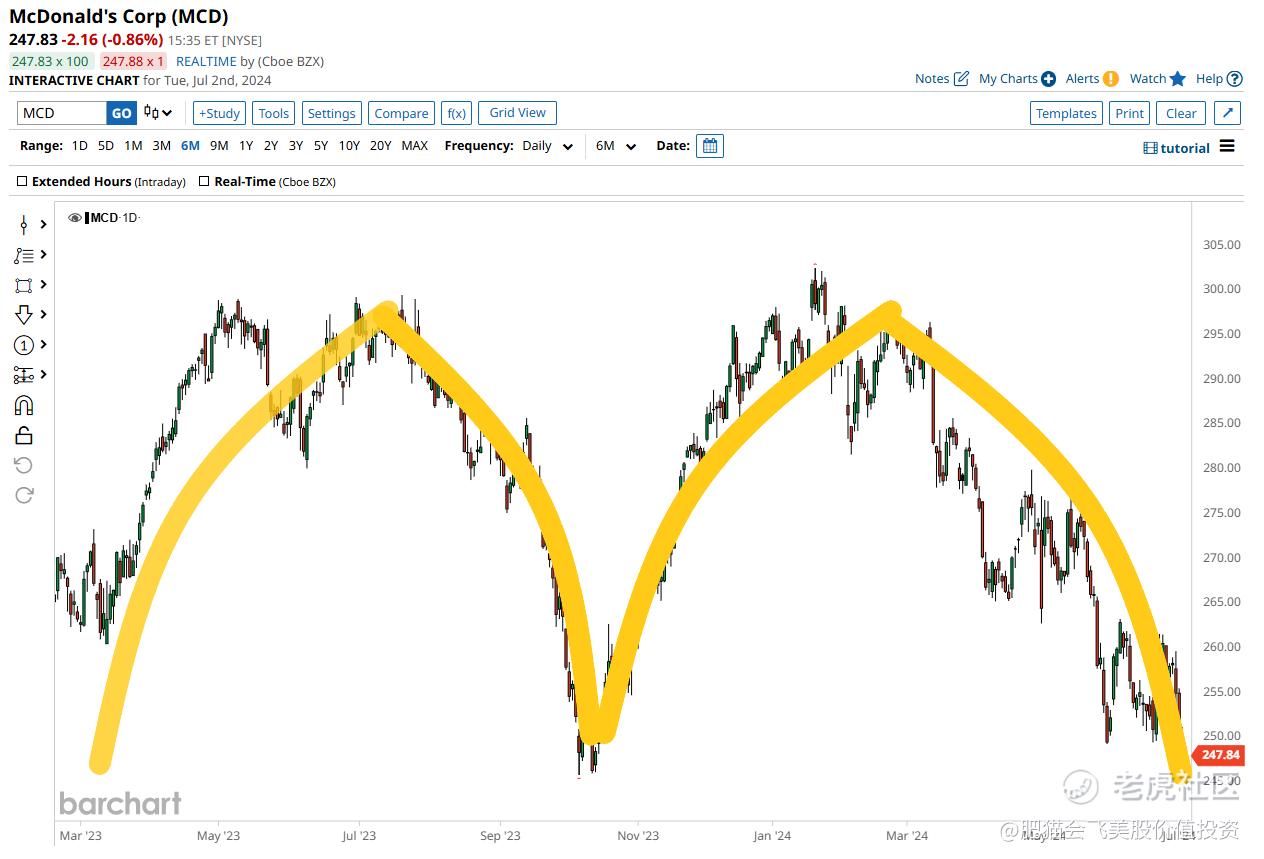Viewport: 1264px width, 859px height.
Task: Click the undo arrow icon
Action: (24, 465)
